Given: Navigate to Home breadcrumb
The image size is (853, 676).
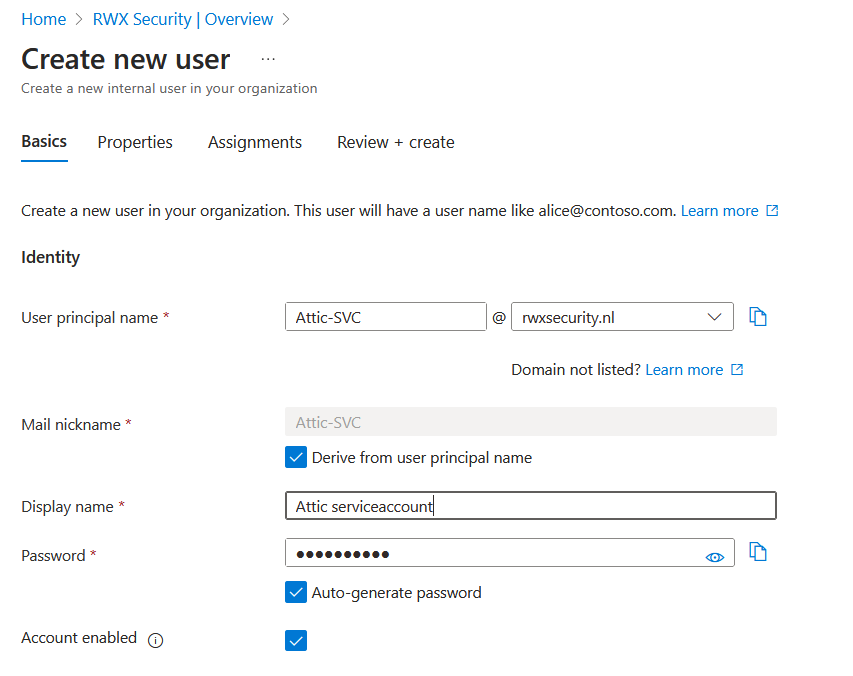Looking at the screenshot, I should pos(43,19).
